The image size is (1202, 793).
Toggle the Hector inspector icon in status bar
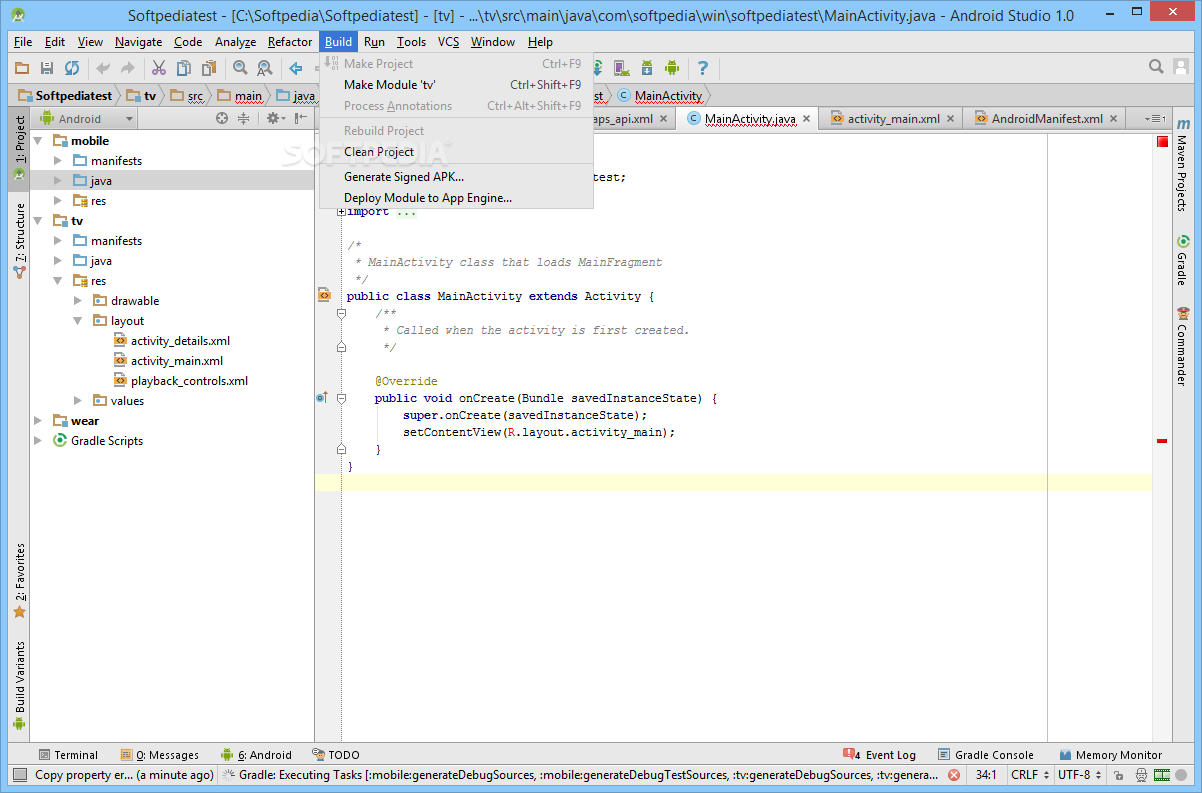pos(1141,775)
